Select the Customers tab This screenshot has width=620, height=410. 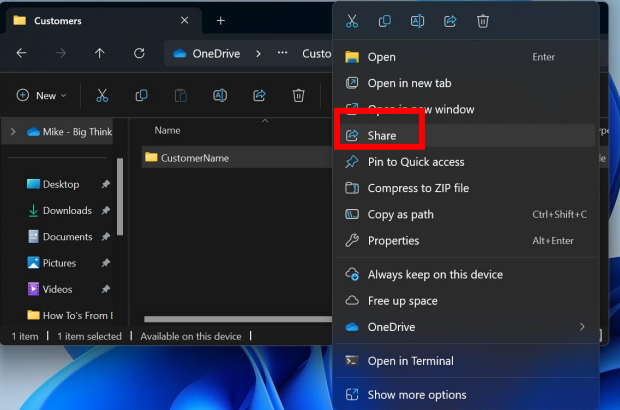tap(104, 21)
